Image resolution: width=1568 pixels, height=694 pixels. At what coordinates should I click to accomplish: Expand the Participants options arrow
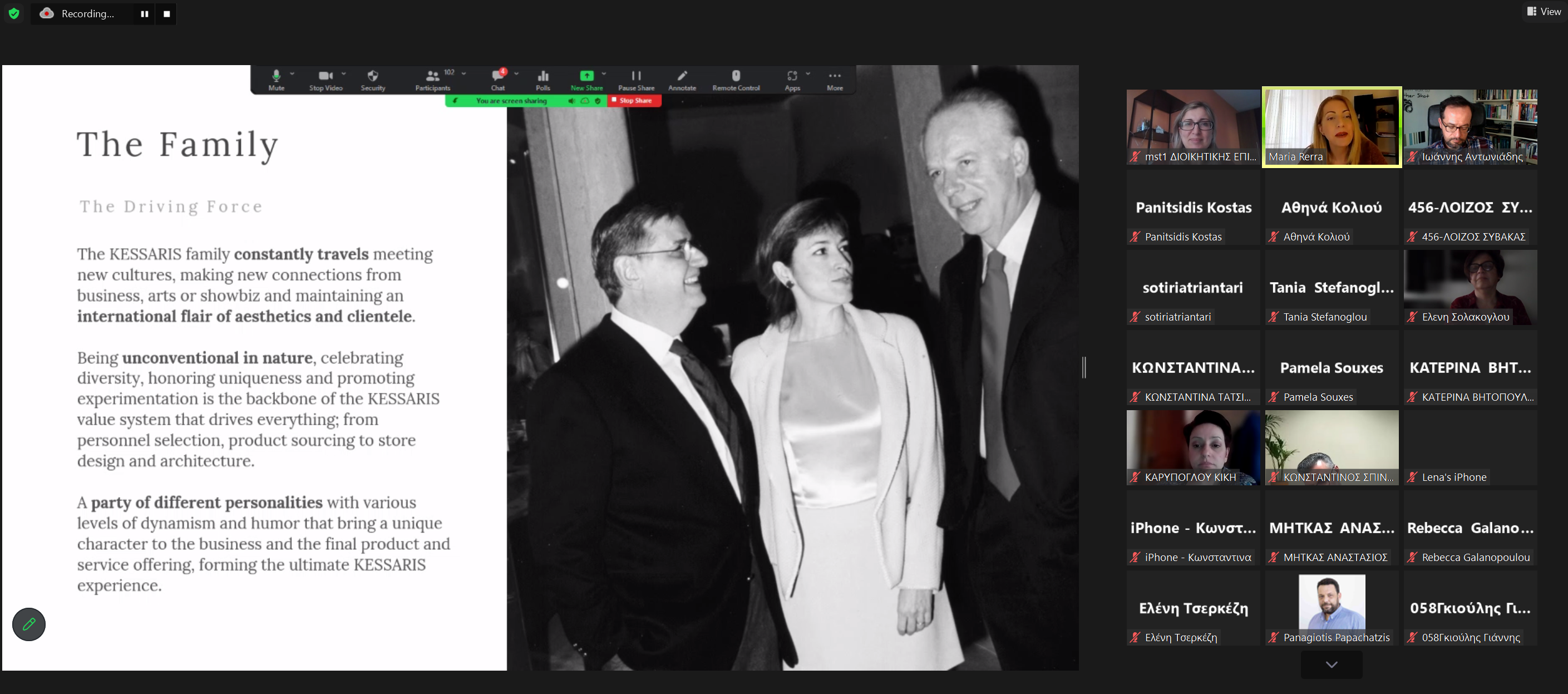coord(464,73)
